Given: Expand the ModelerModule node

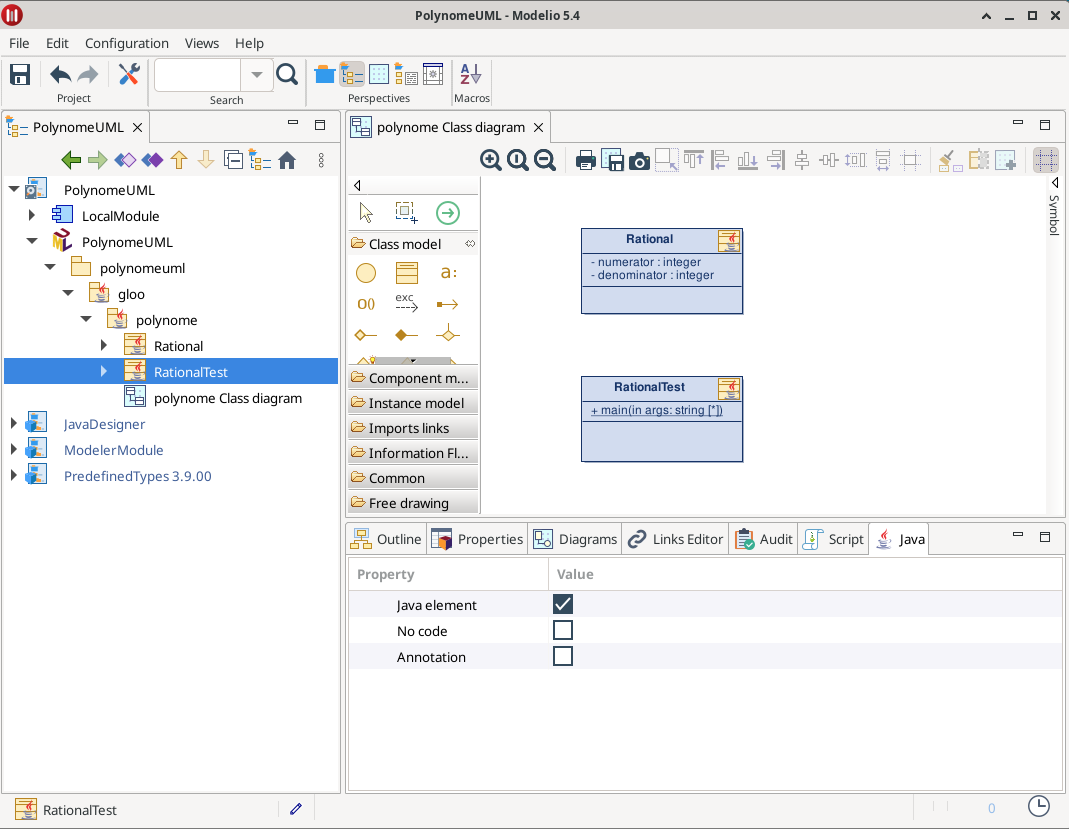Looking at the screenshot, I should coord(14,449).
